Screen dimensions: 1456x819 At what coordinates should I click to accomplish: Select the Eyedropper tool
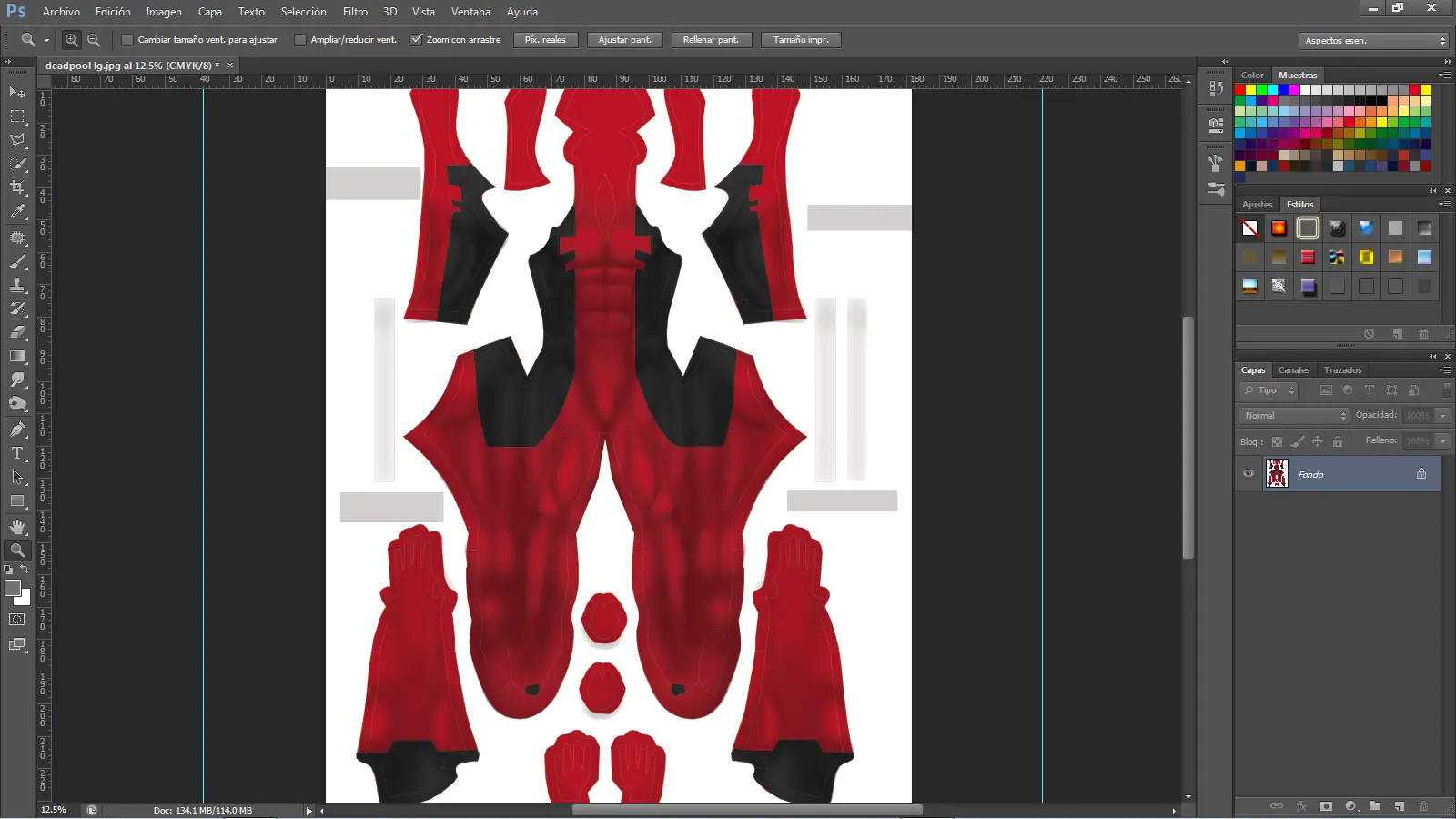point(17,211)
